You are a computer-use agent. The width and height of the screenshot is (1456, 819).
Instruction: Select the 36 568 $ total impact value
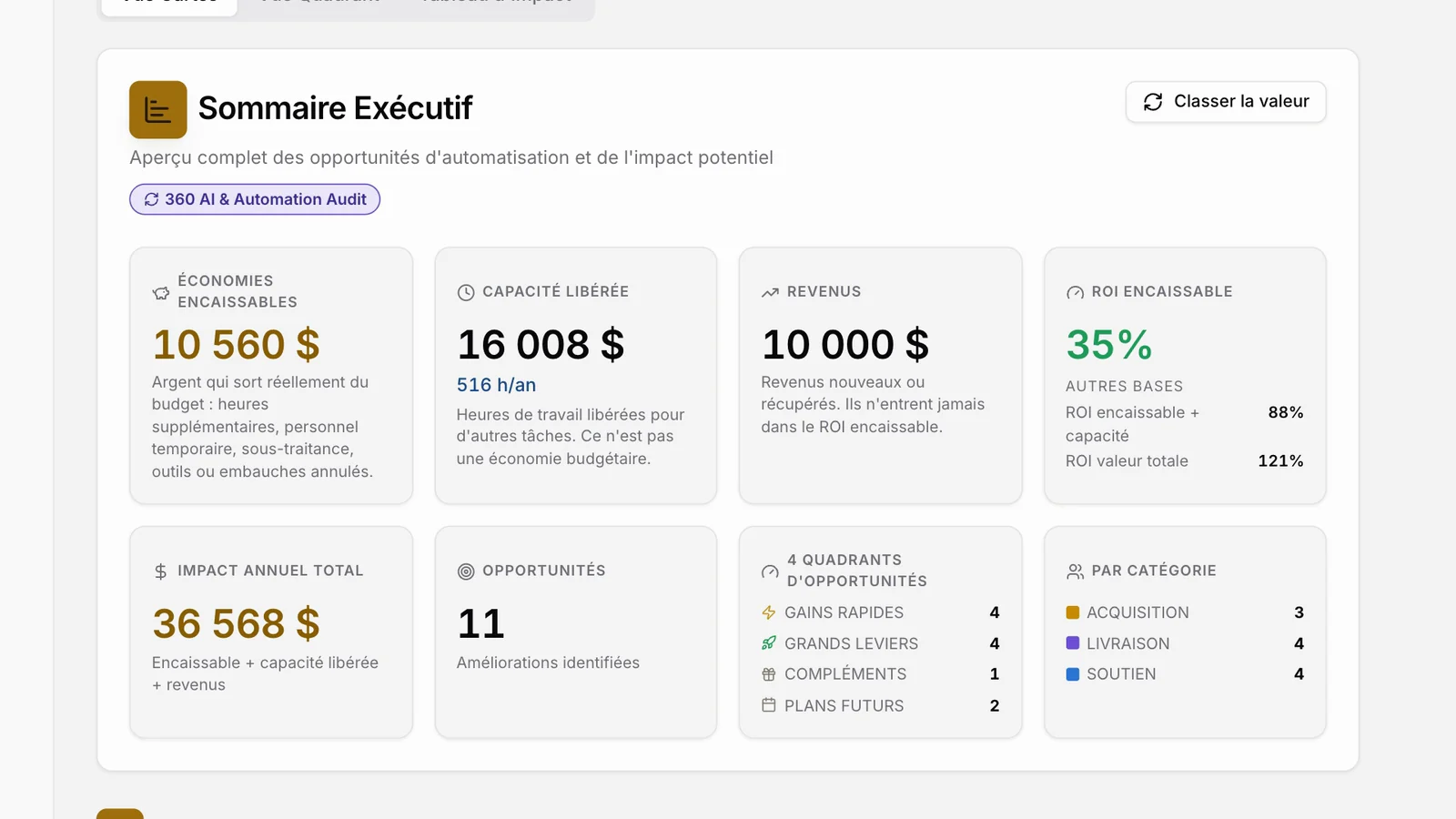point(237,624)
